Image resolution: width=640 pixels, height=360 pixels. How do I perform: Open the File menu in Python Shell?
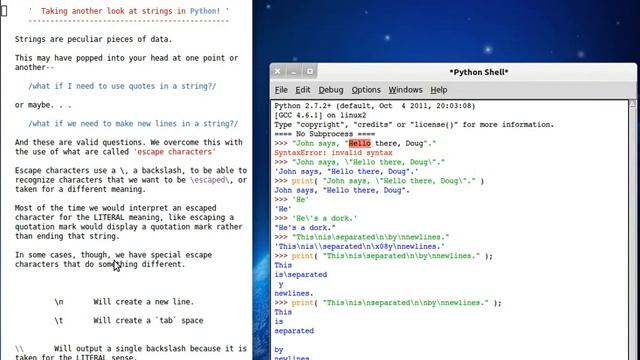pos(281,90)
